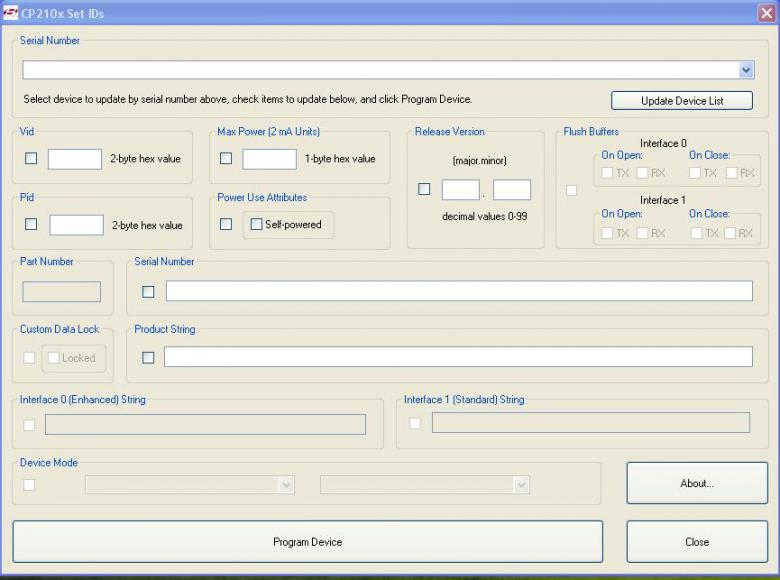The height and width of the screenshot is (580, 780).
Task: Toggle Interface 1 (Standard) String checkbox
Action: pos(415,423)
